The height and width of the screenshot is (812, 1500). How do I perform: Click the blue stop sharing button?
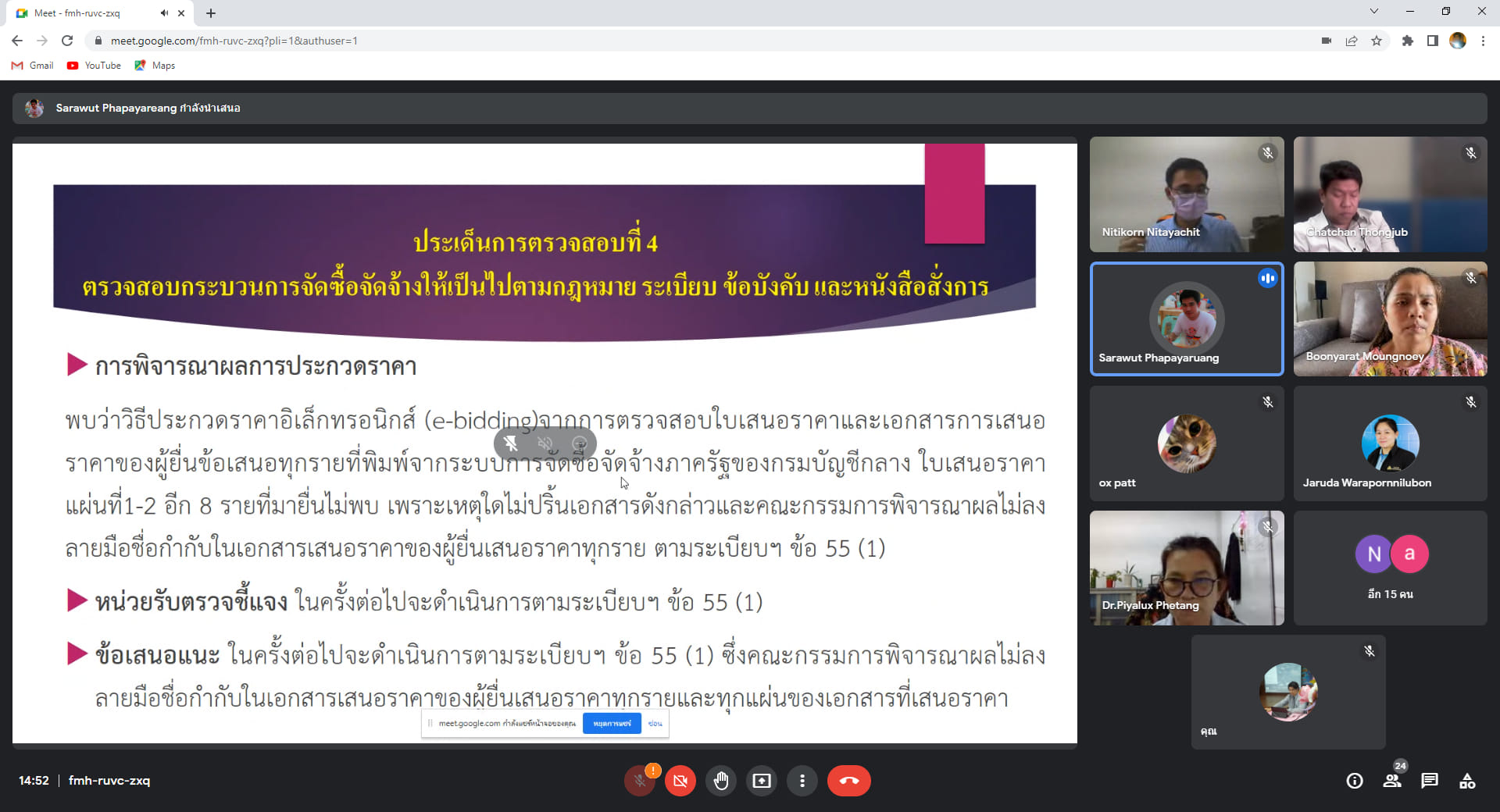tap(612, 724)
